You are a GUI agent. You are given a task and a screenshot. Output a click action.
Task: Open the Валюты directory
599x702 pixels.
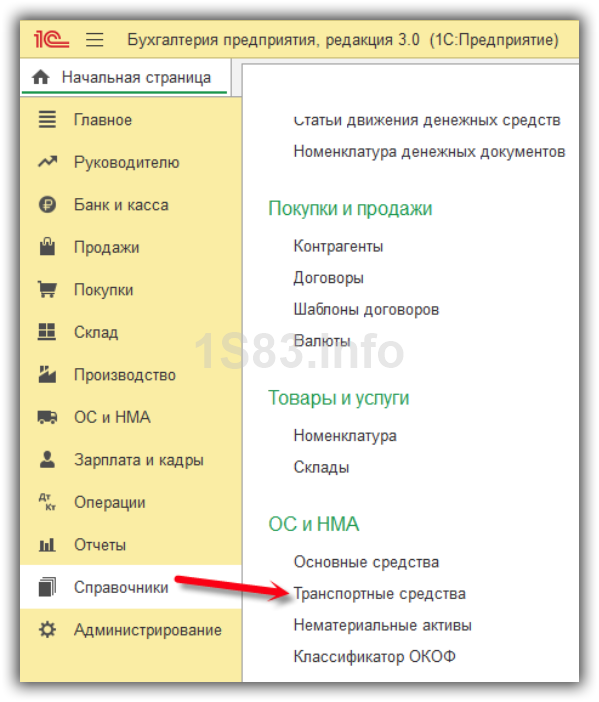click(322, 341)
